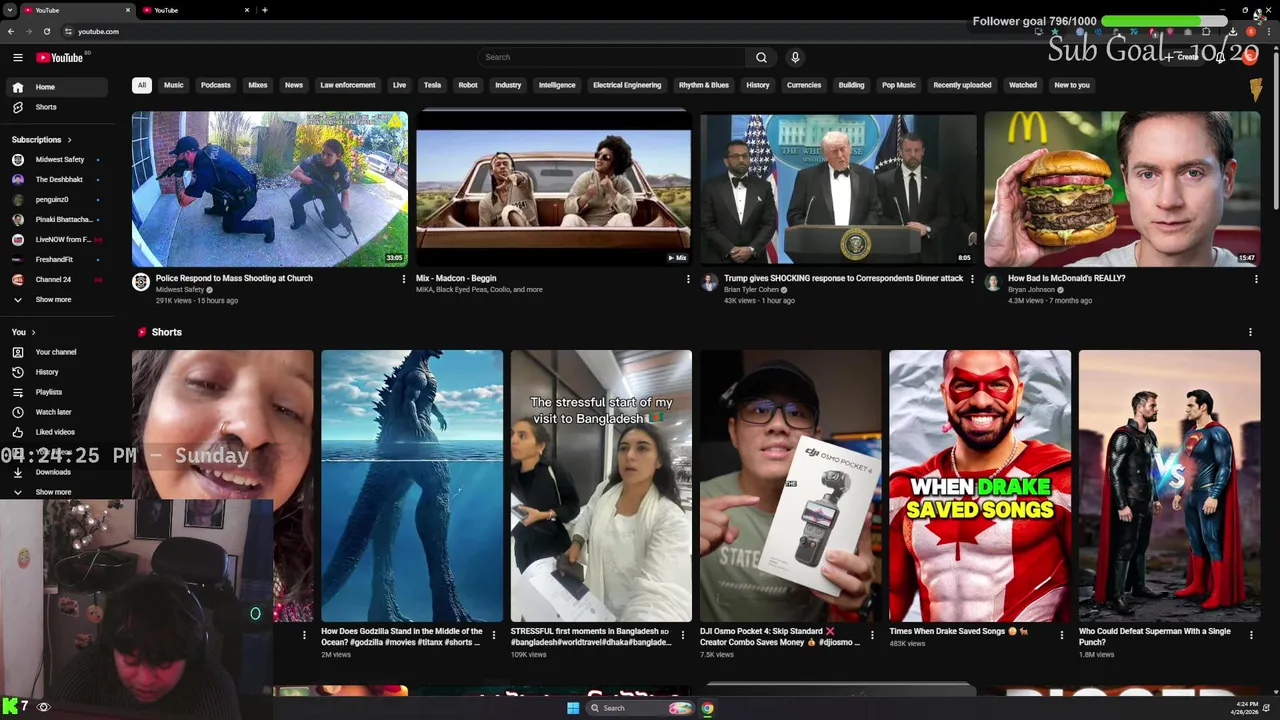Image resolution: width=1280 pixels, height=720 pixels.
Task: Select the Electrical Engineering filter chip
Action: pos(627,85)
